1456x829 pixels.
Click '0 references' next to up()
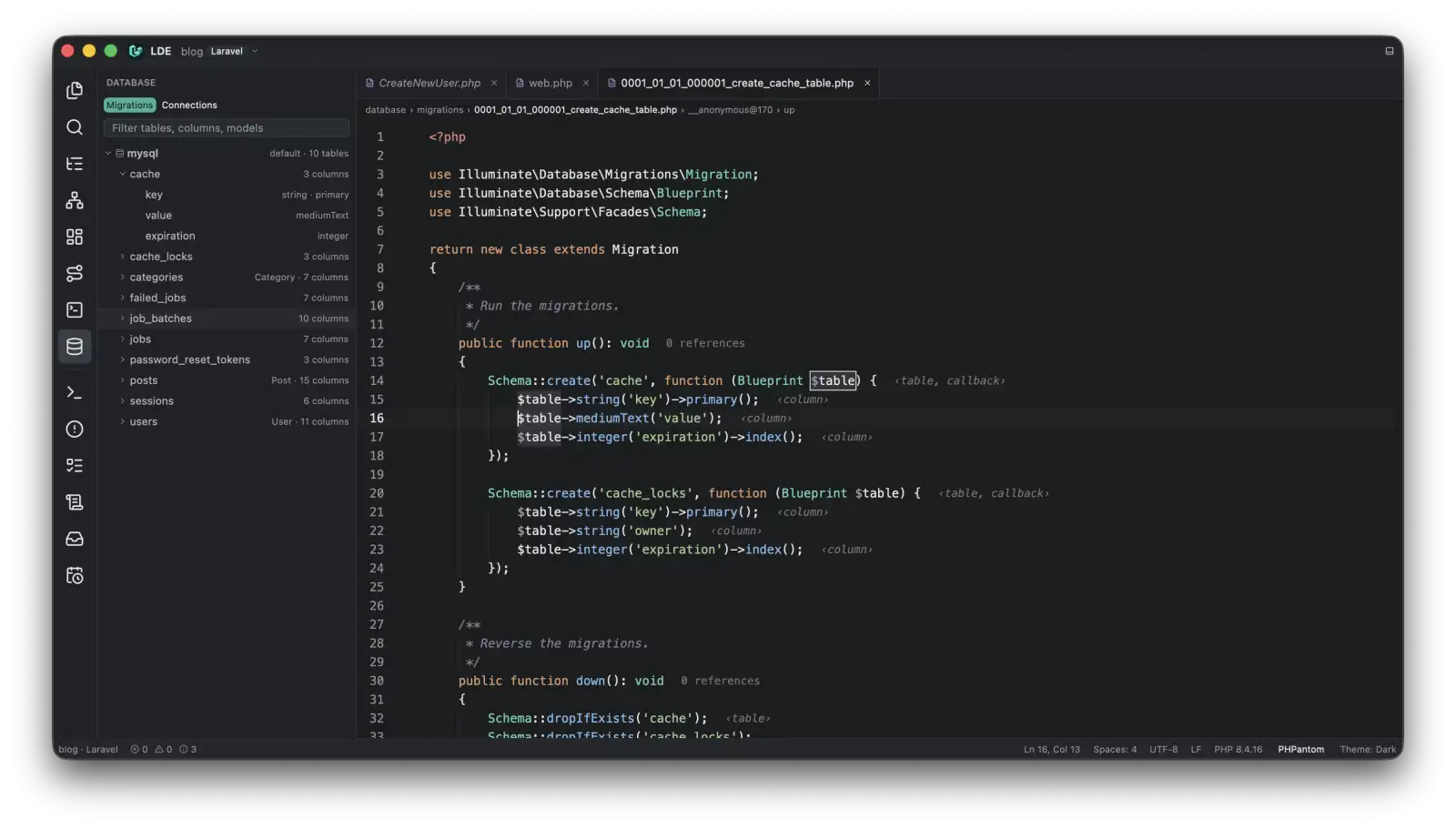coord(705,343)
